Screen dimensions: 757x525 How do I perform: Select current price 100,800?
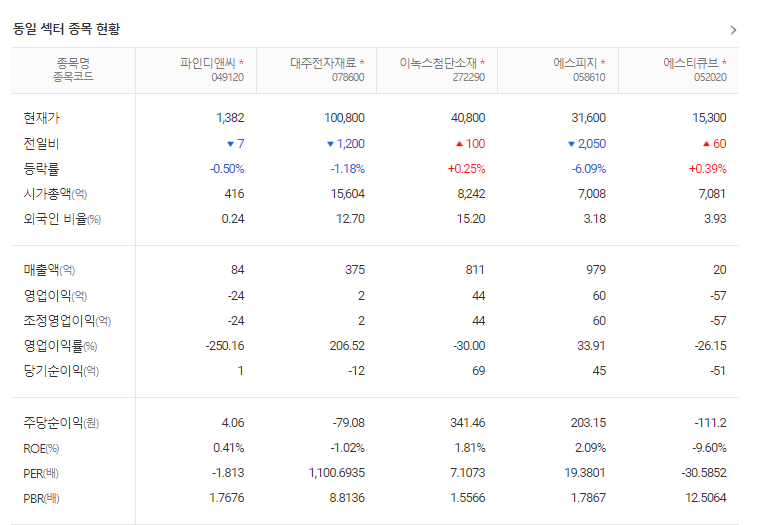tap(344, 118)
